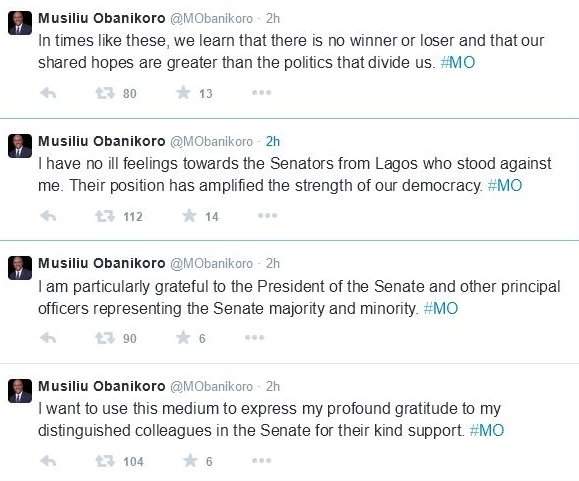This screenshot has height=481, width=579.
Task: Open more options on 'President of the Senate' tweet
Action: 254,337
